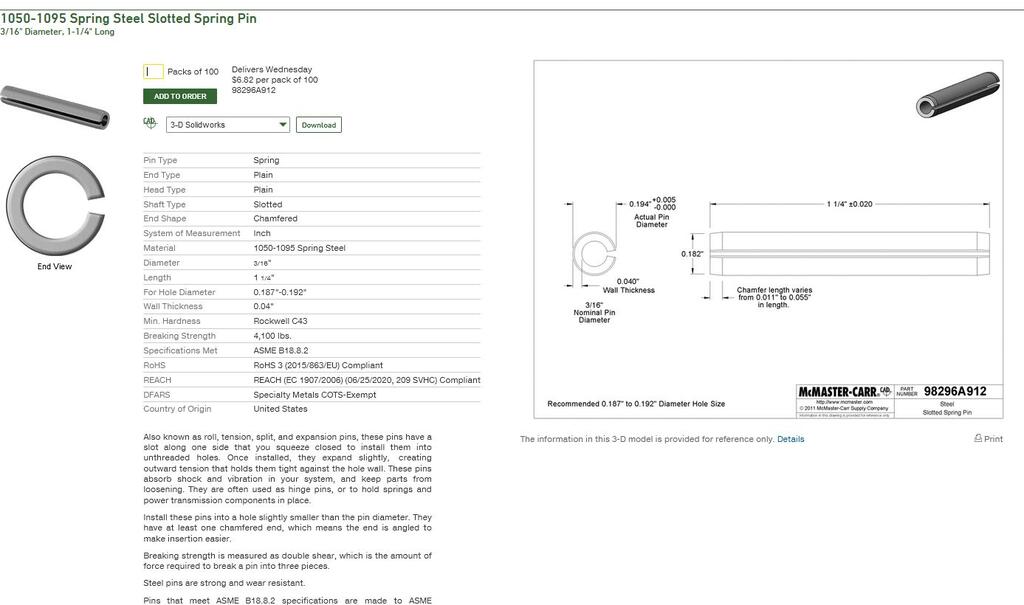Click the side-view pin product photo
The height and width of the screenshot is (605, 1024).
(55, 107)
